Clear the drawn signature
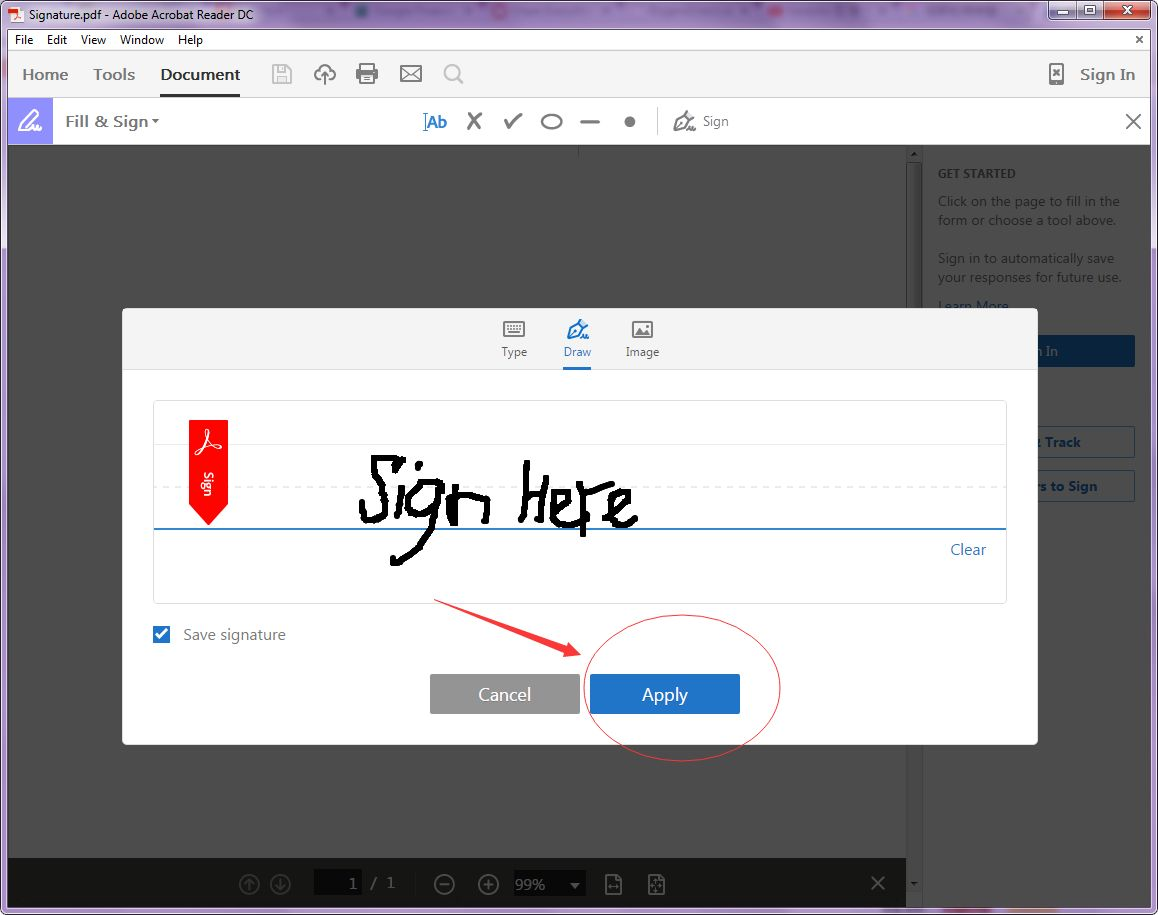The width and height of the screenshot is (1158, 915). point(967,549)
